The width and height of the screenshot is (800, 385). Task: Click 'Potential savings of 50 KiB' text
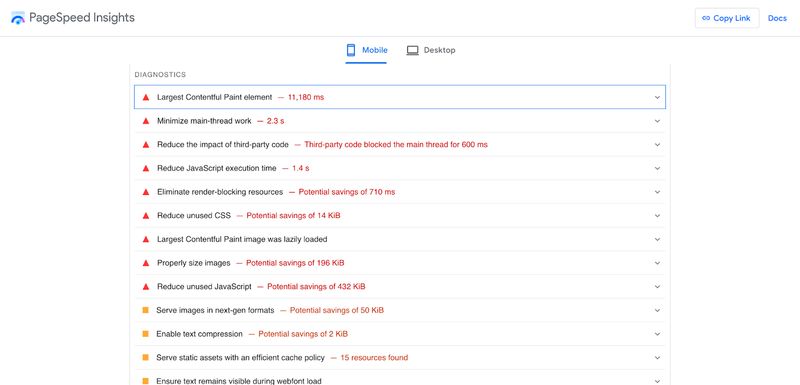(337, 310)
